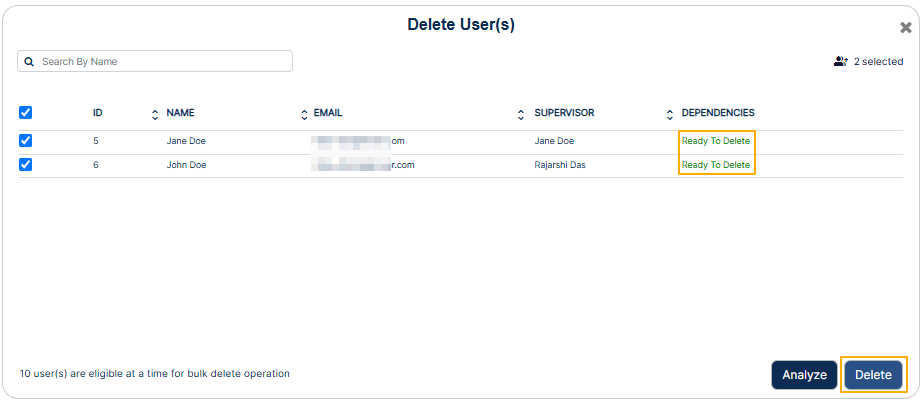The image size is (922, 402).
Task: Sort the table by Name column
Action: coord(304,115)
